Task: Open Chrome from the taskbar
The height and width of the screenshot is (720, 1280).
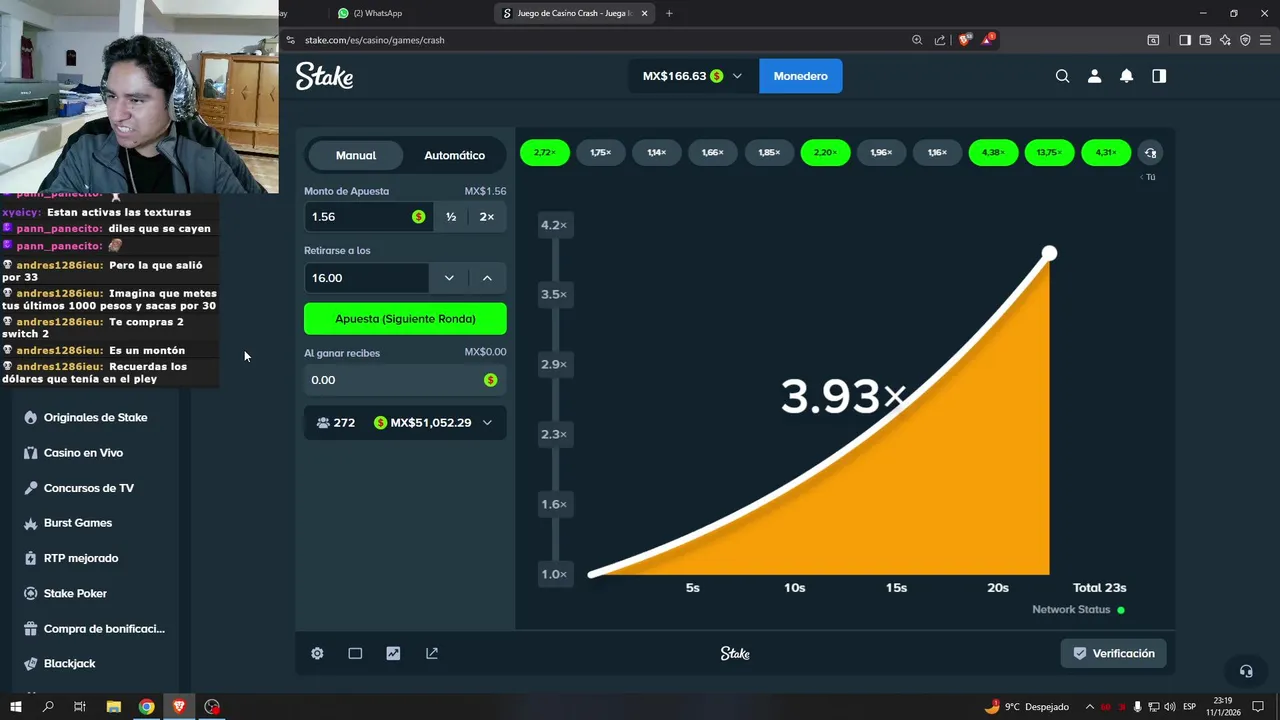Action: (146, 706)
